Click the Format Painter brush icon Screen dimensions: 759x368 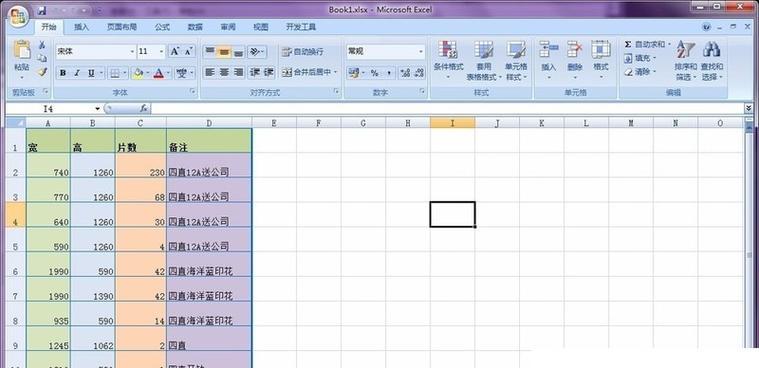click(x=43, y=72)
